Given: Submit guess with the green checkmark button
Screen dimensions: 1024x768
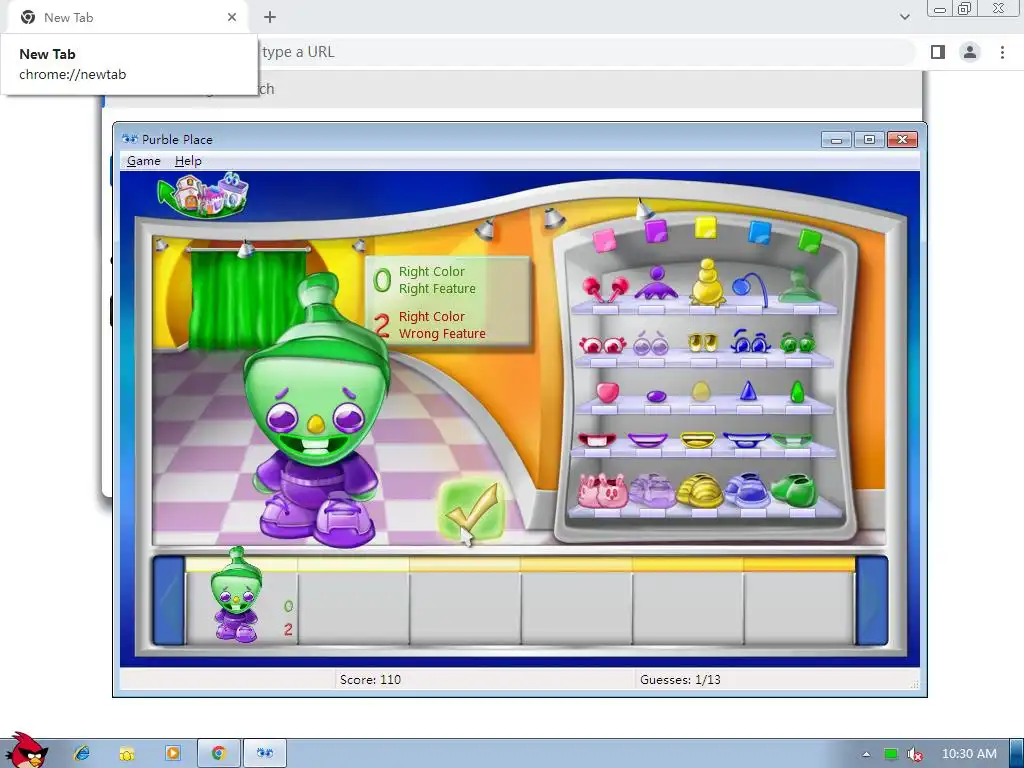Looking at the screenshot, I should click(x=472, y=511).
